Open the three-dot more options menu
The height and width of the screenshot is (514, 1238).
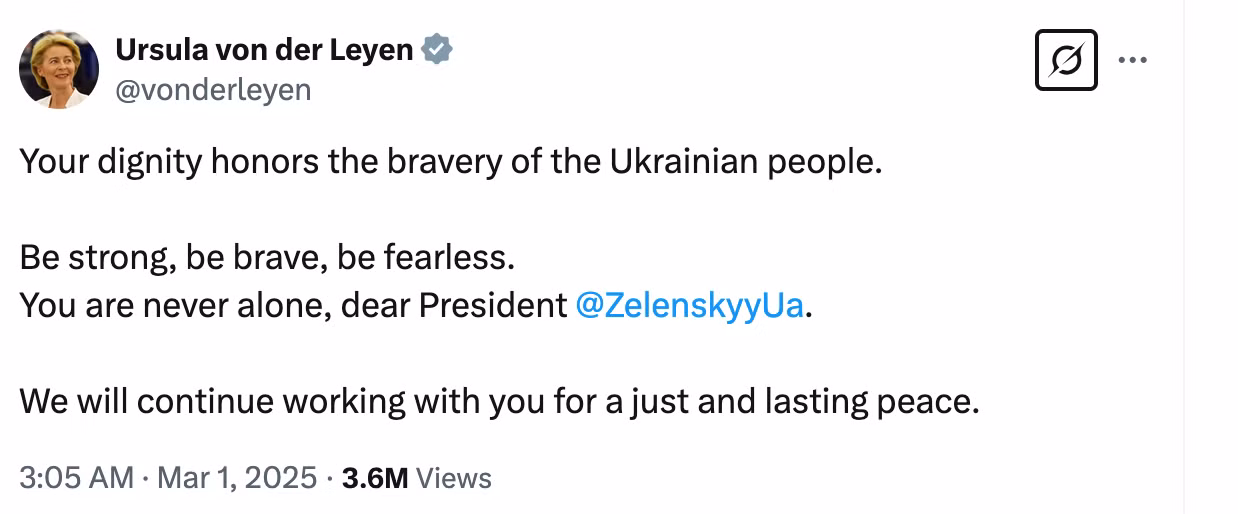(1132, 60)
